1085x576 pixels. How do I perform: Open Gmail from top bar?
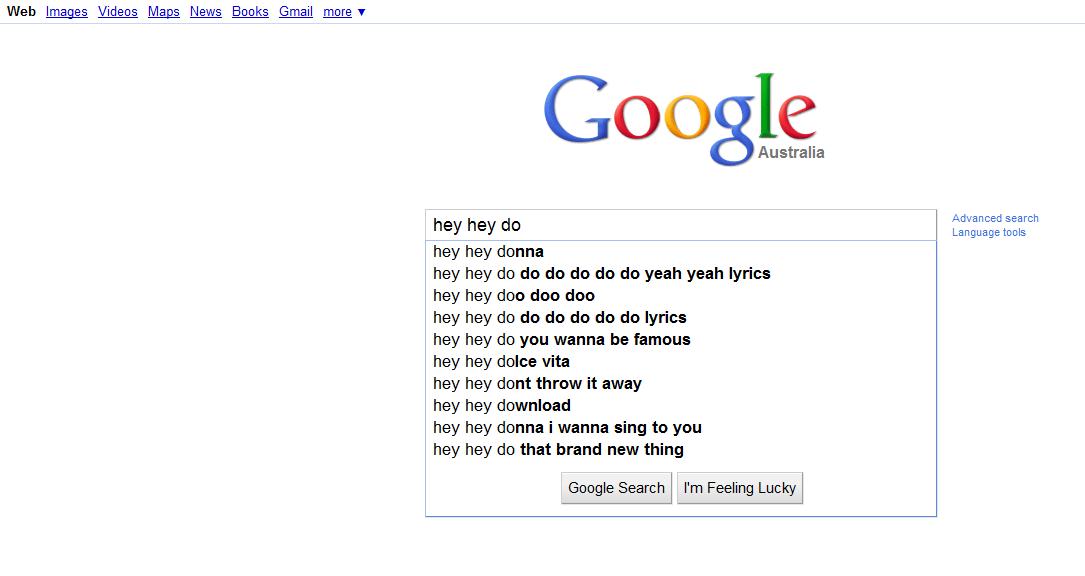click(295, 12)
